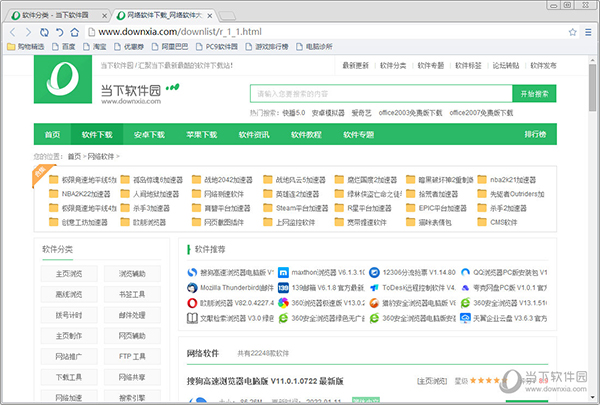Open the 杀手3加速器 folder link

(x=151, y=208)
